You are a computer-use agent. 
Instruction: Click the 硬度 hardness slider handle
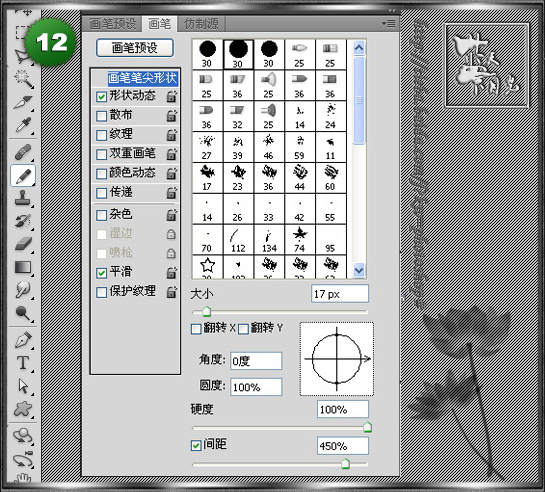pyautogui.click(x=367, y=427)
